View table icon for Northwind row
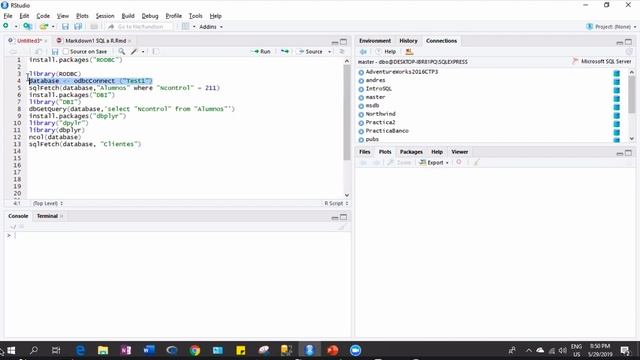The image size is (640, 360). (x=616, y=116)
